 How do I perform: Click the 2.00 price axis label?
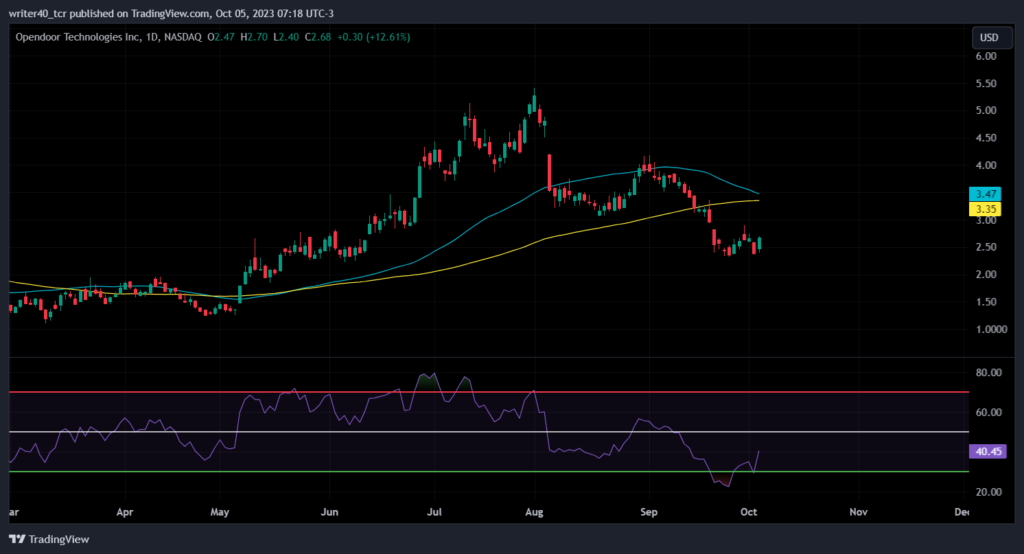click(986, 274)
